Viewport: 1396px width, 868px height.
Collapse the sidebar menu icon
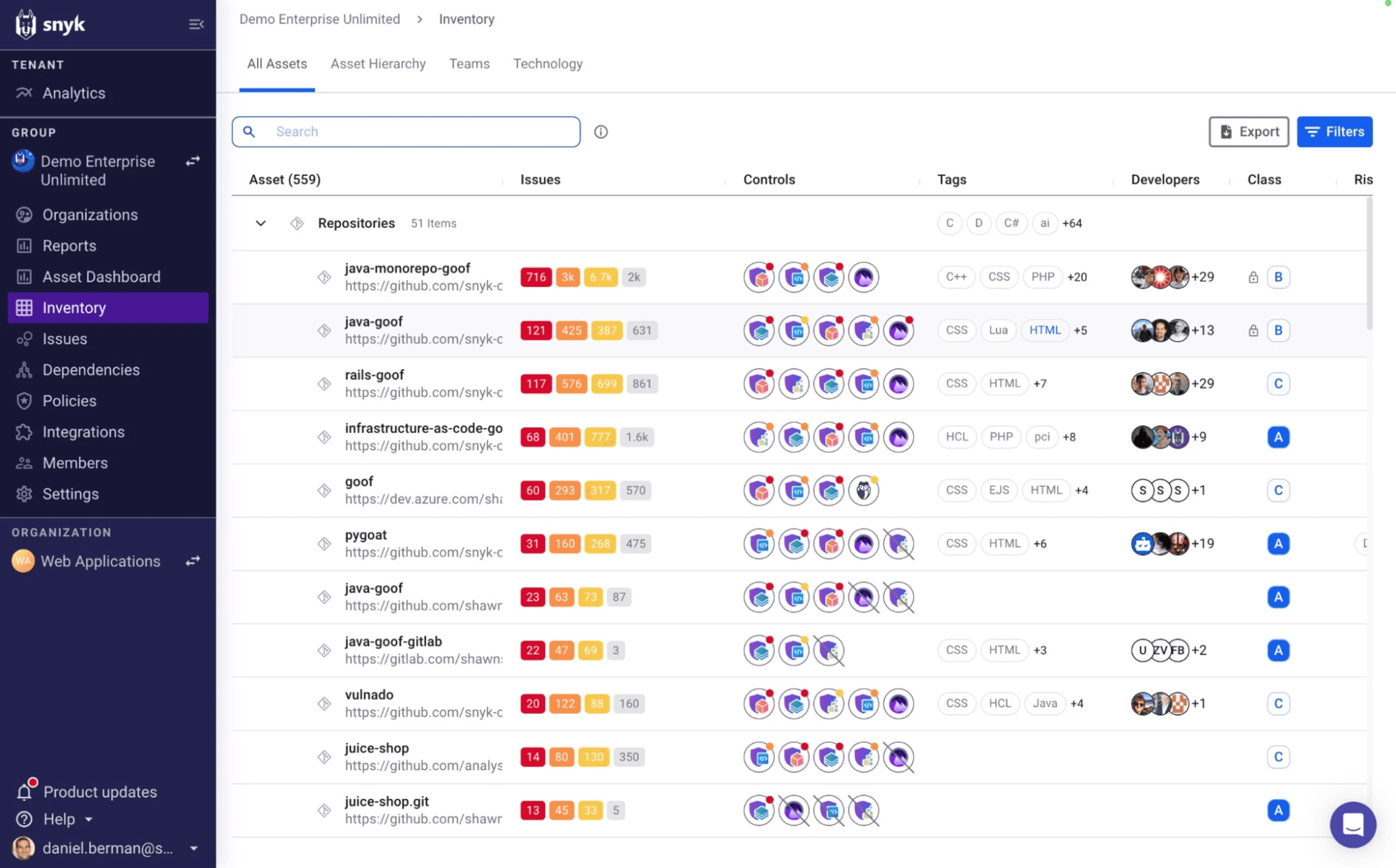[x=196, y=24]
